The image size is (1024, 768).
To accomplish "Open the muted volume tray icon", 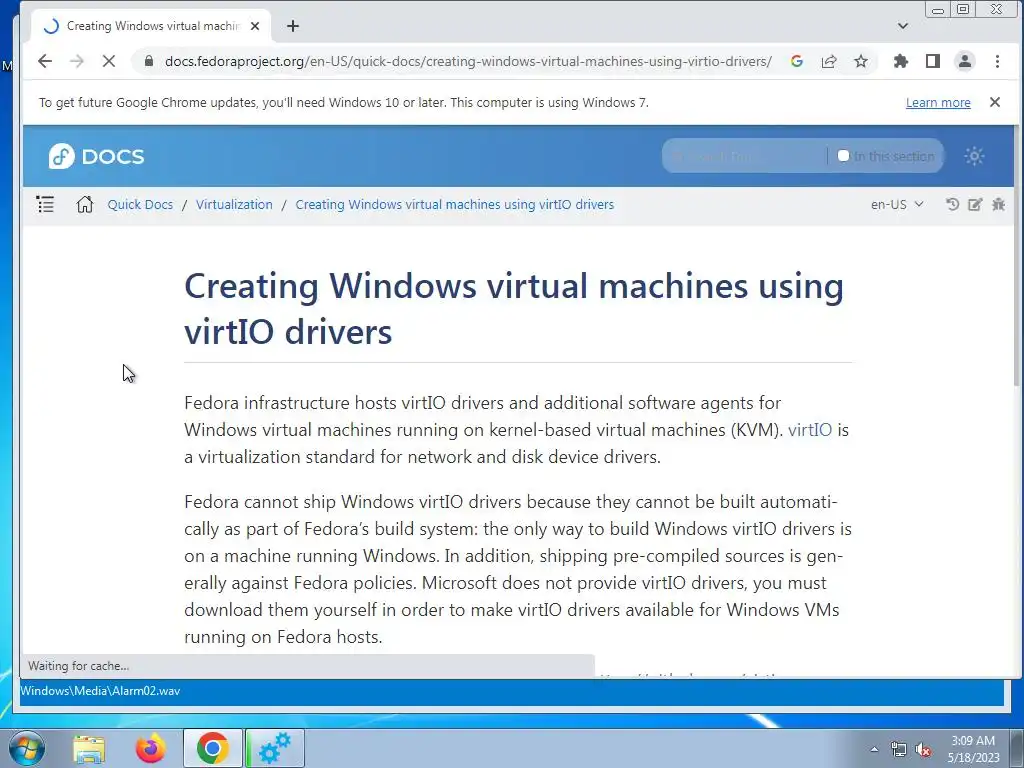I will coord(923,749).
